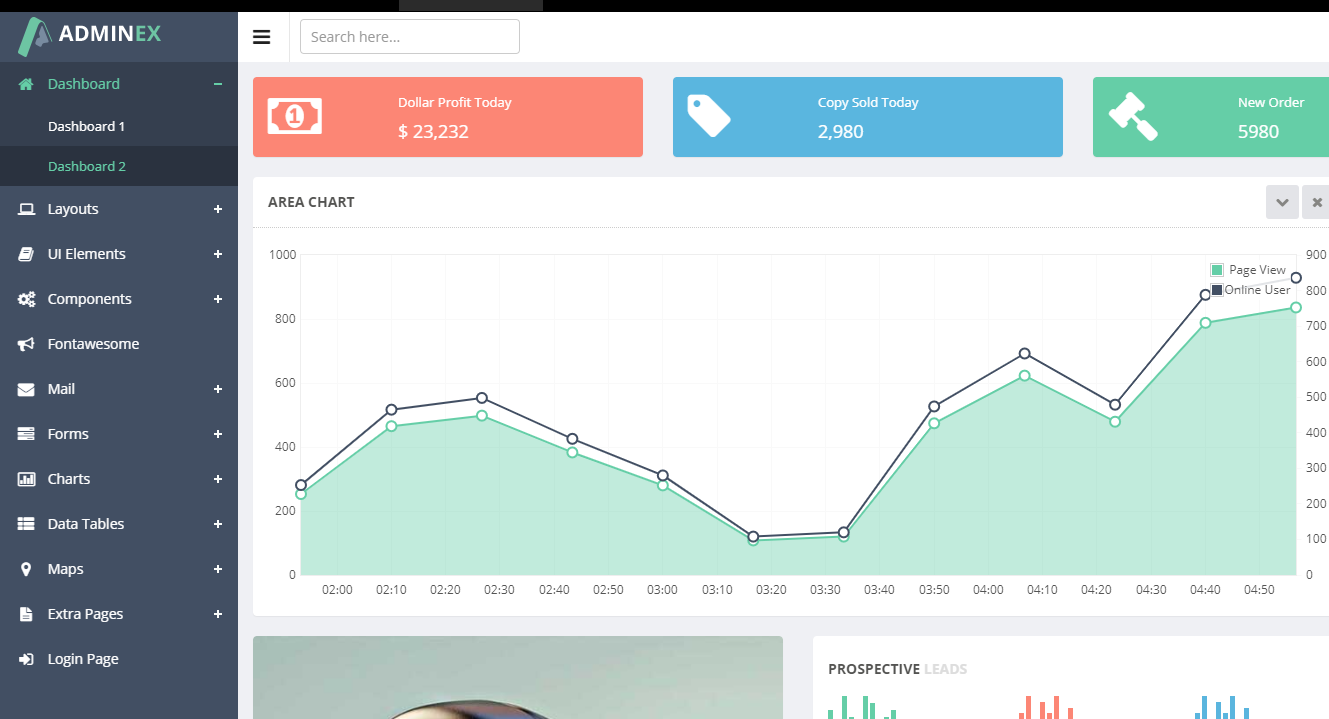This screenshot has height=719, width=1329.
Task: Click the 5980 new order value
Action: 1258,131
